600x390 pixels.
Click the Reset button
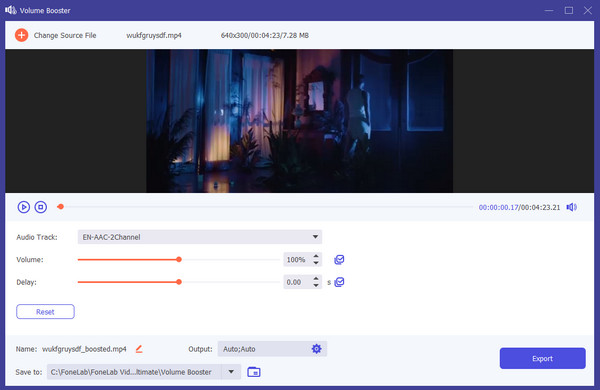[45, 312]
